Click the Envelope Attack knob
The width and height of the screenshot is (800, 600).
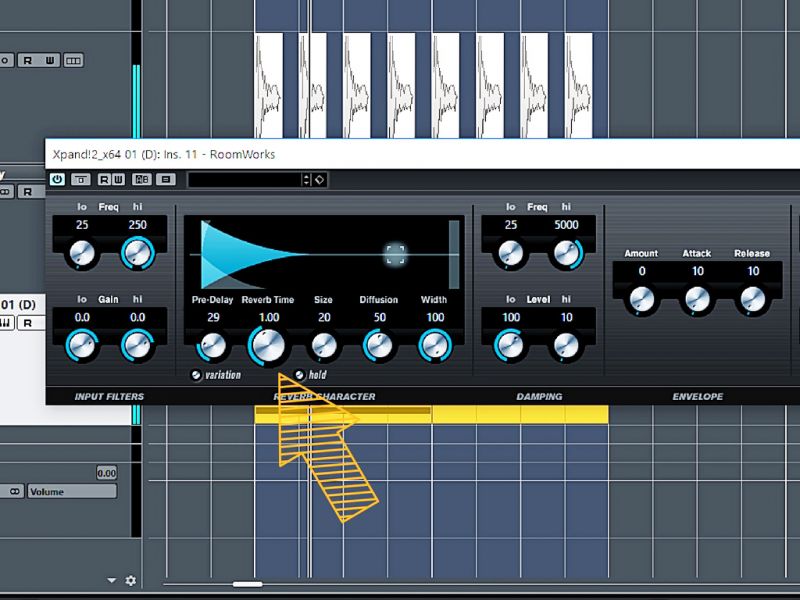[697, 299]
